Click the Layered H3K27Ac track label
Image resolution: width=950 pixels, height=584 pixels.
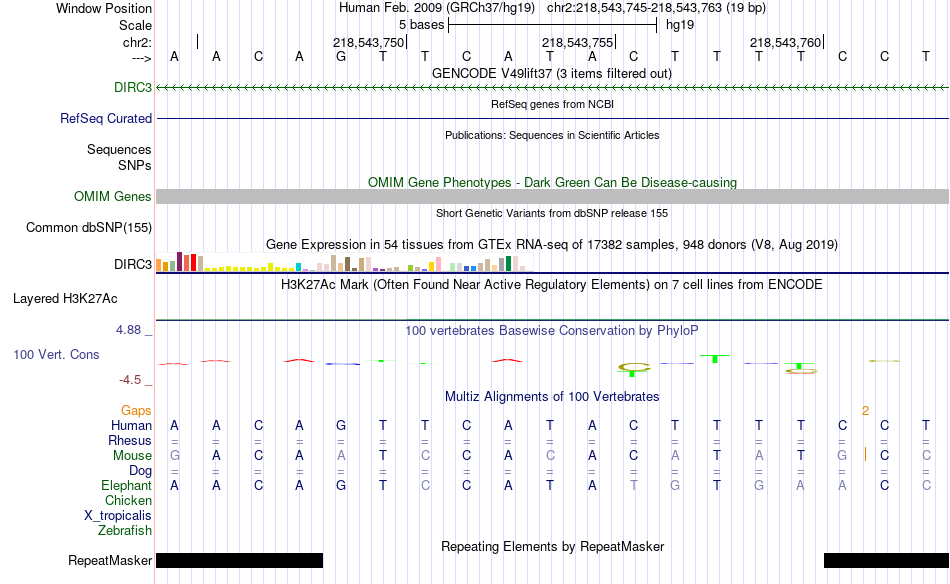click(65, 298)
